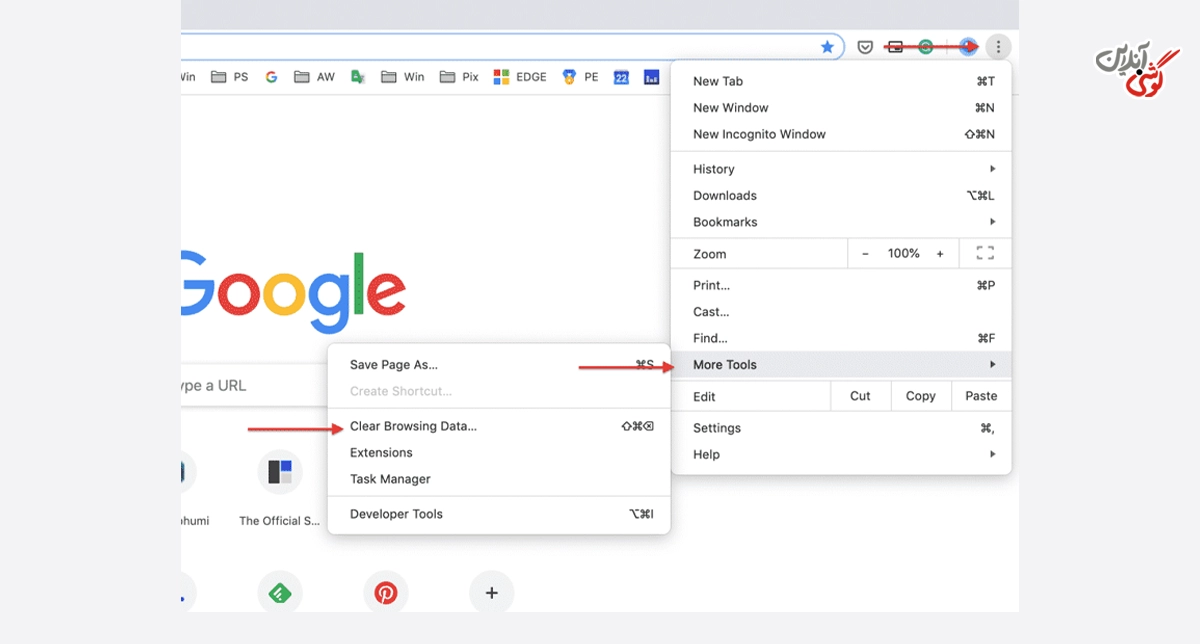The width and height of the screenshot is (1200, 644).
Task: Choose Print... in the menu
Action: click(x=841, y=285)
